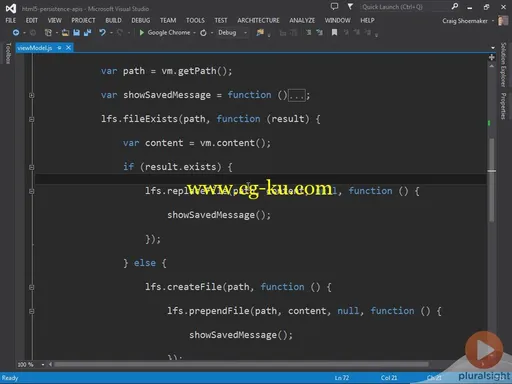
Task: Open the Undo history dropdown arrow
Action: [x=111, y=33]
